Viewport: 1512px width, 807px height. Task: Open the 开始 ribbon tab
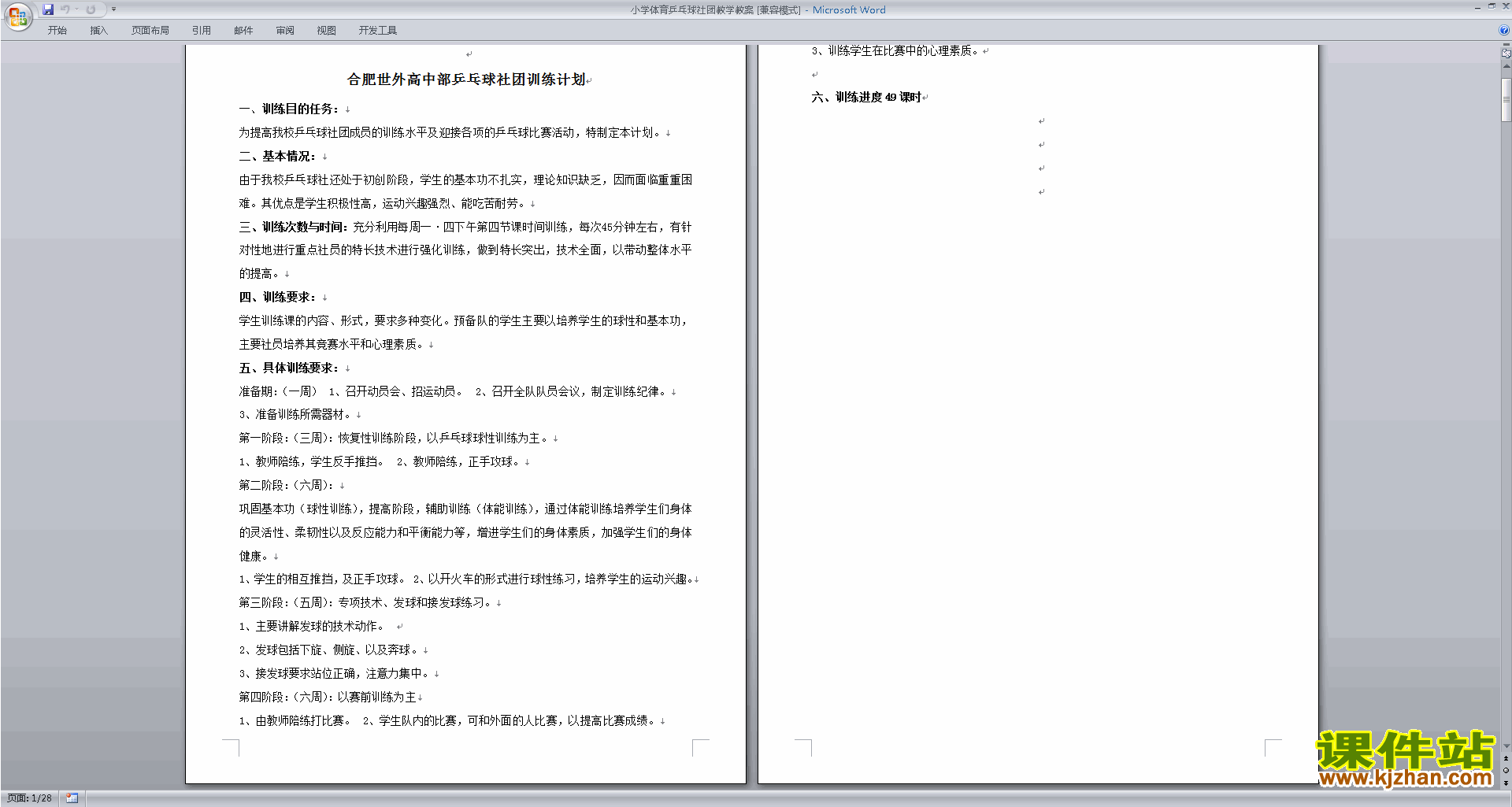(x=57, y=31)
